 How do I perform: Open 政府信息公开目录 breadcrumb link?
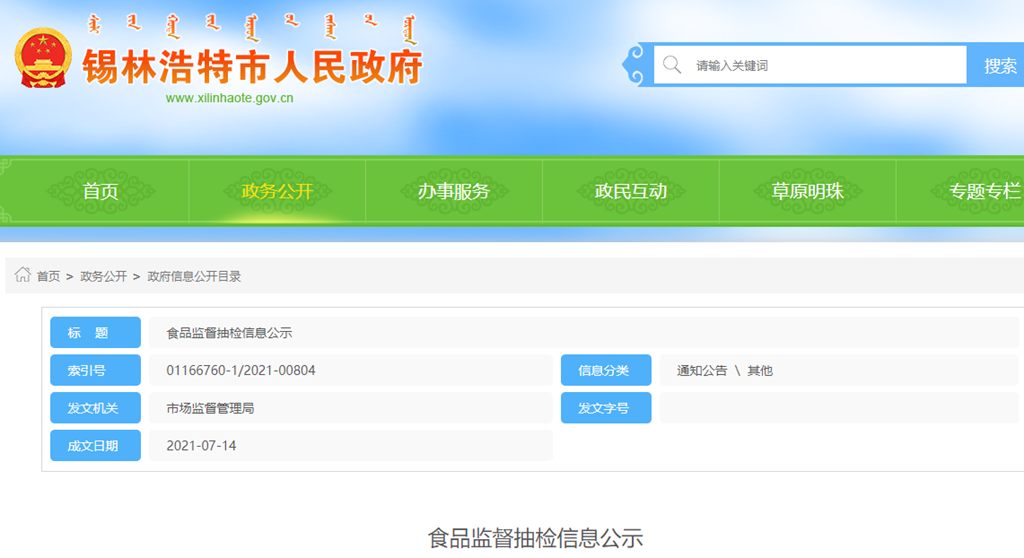tap(194, 276)
